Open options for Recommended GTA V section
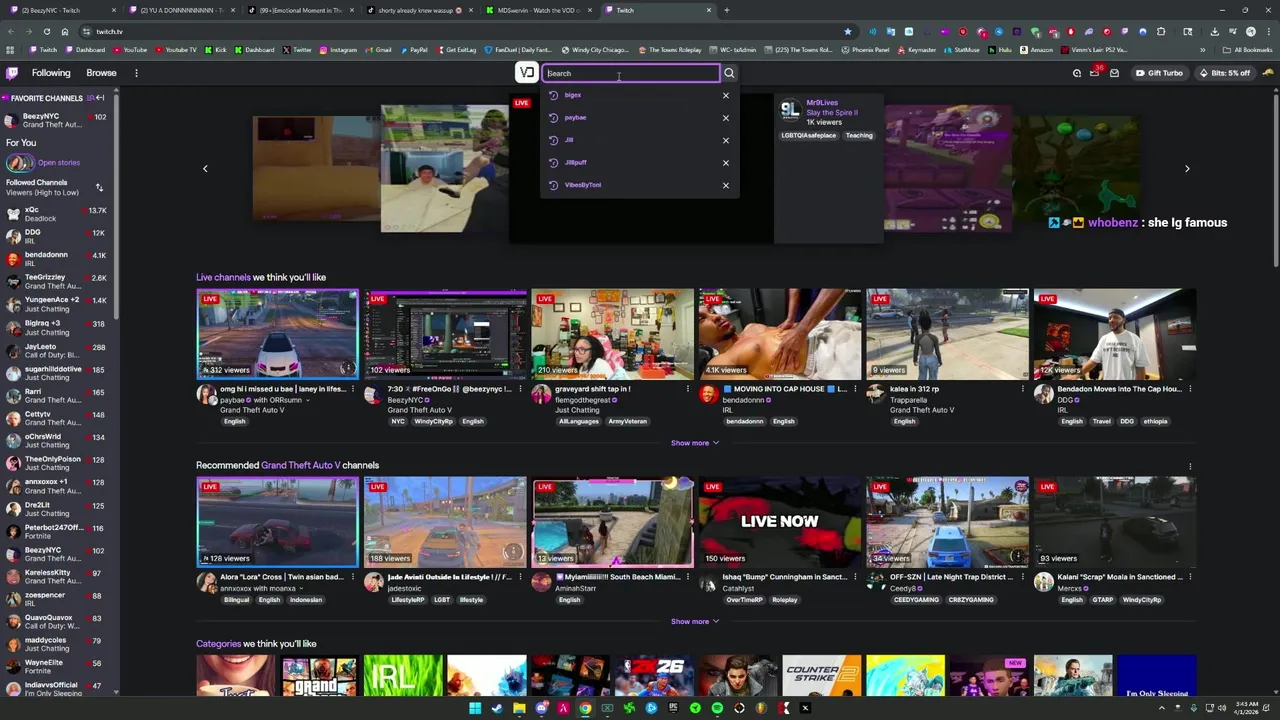The height and width of the screenshot is (720, 1280). click(x=1190, y=466)
